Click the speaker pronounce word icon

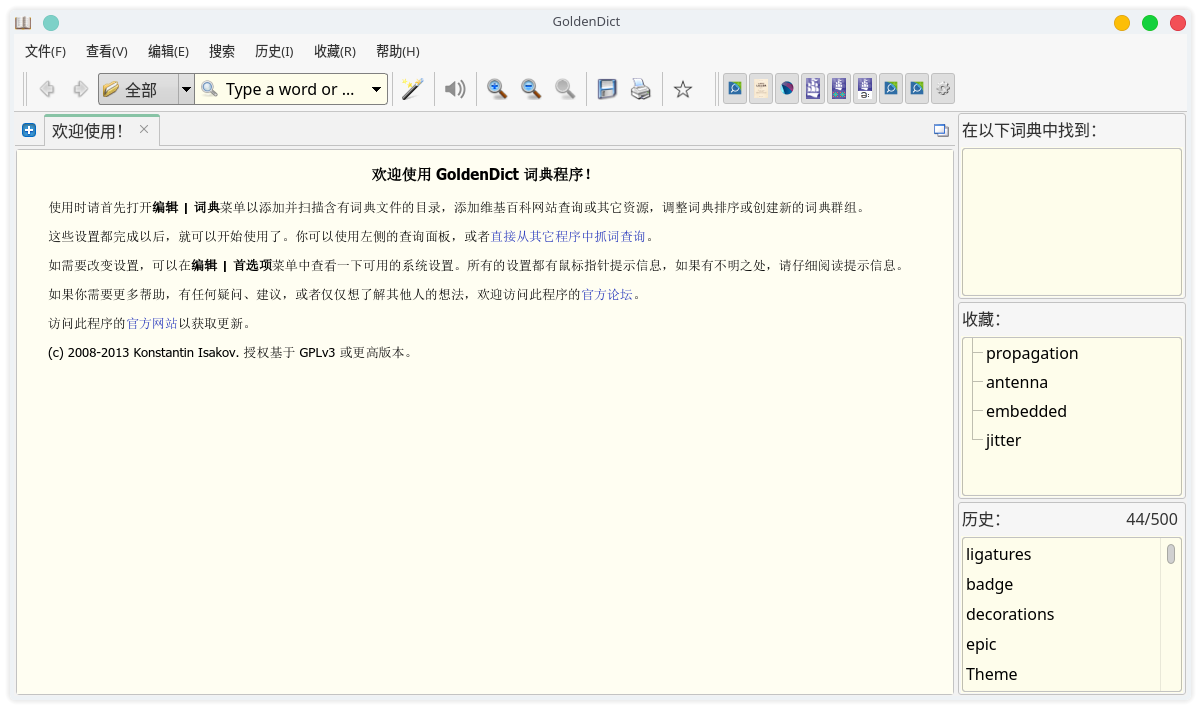455,89
